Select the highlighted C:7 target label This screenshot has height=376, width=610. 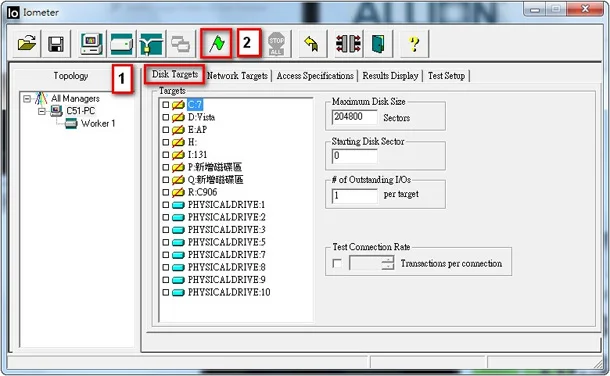[195, 105]
